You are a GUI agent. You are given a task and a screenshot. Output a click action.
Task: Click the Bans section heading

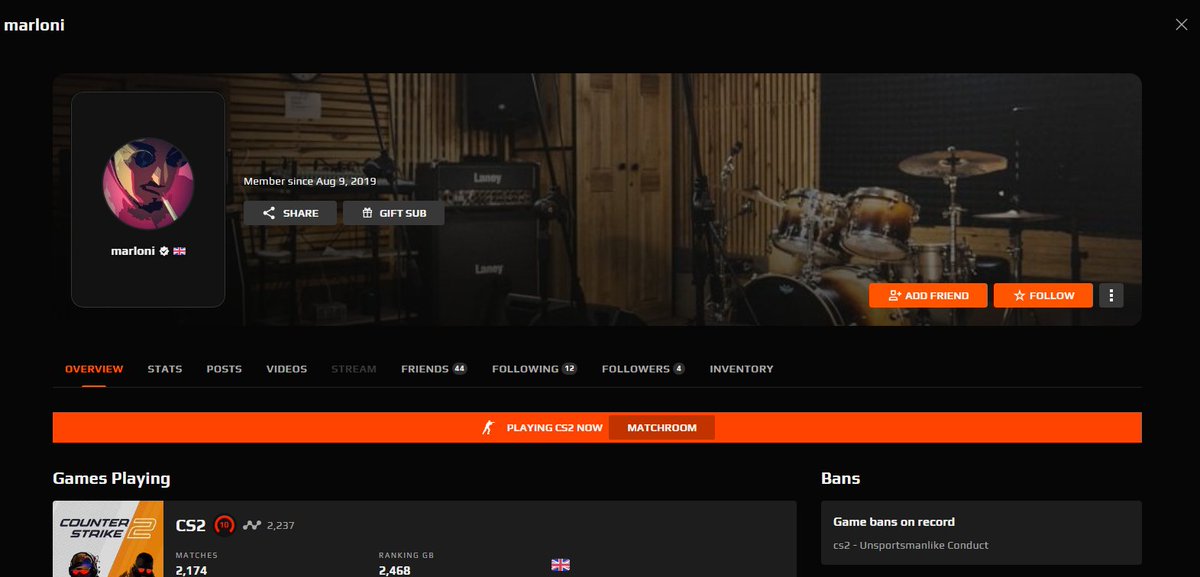[840, 478]
